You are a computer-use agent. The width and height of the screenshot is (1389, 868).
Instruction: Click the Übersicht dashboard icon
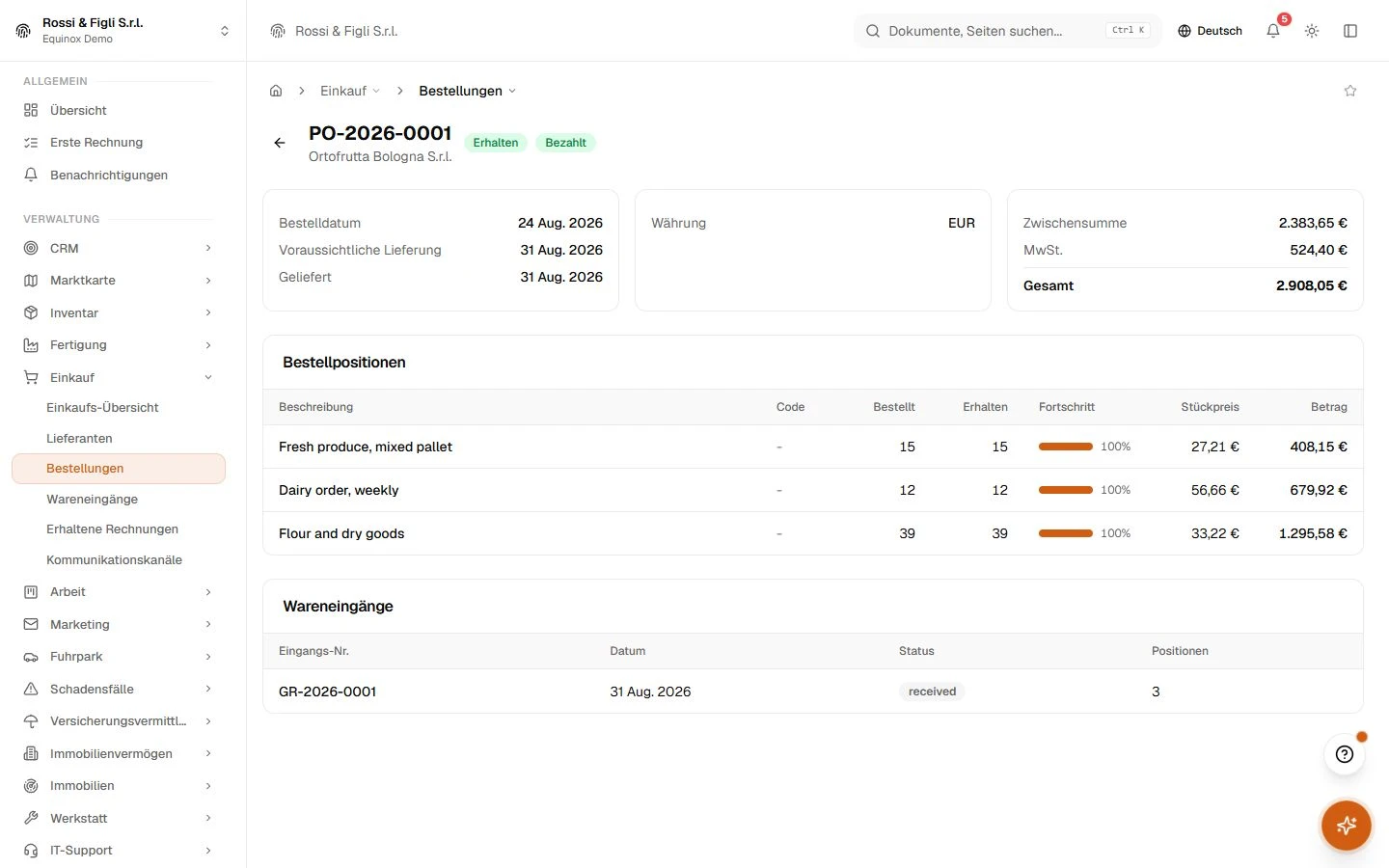[31, 110]
